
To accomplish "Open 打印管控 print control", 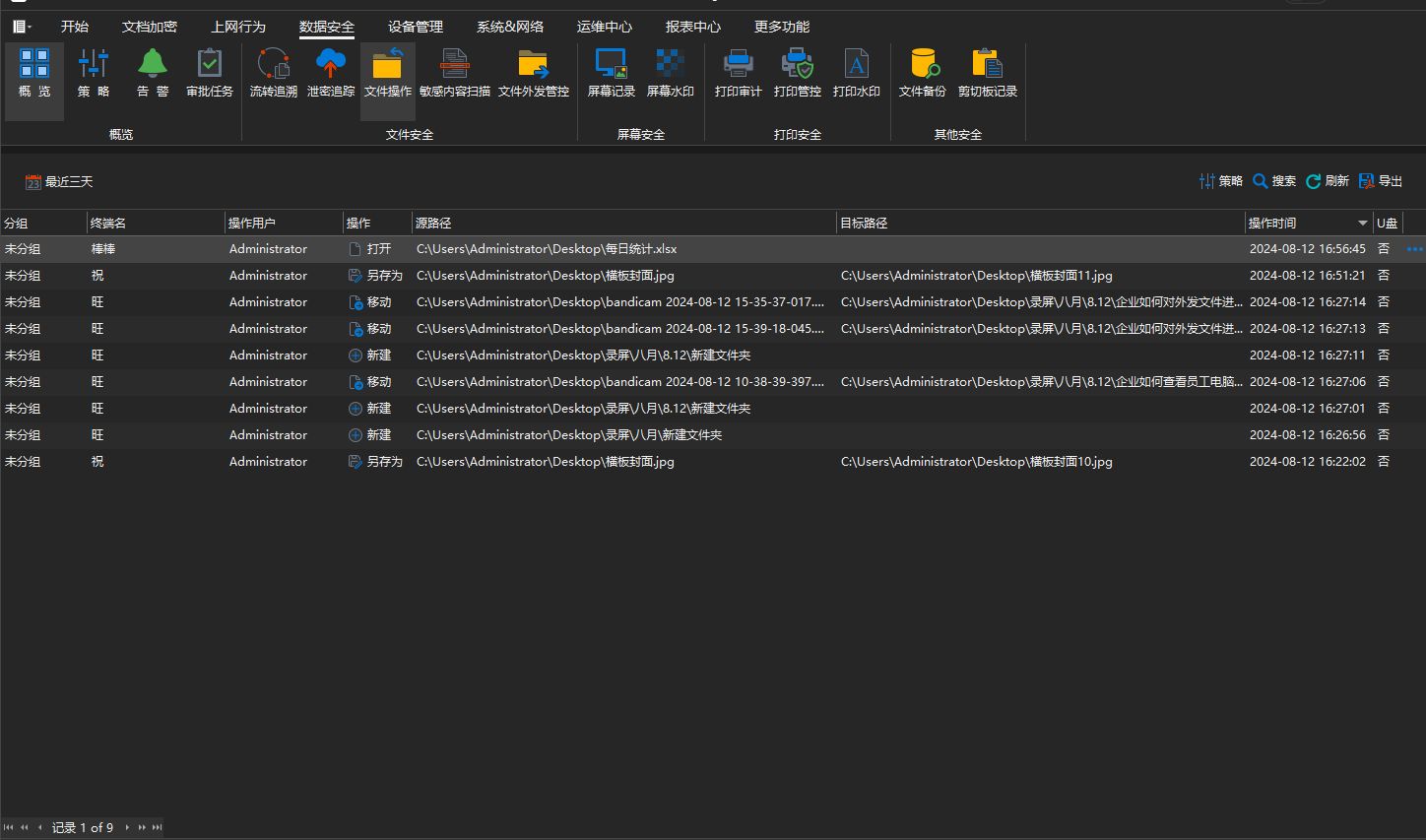I will [x=798, y=74].
